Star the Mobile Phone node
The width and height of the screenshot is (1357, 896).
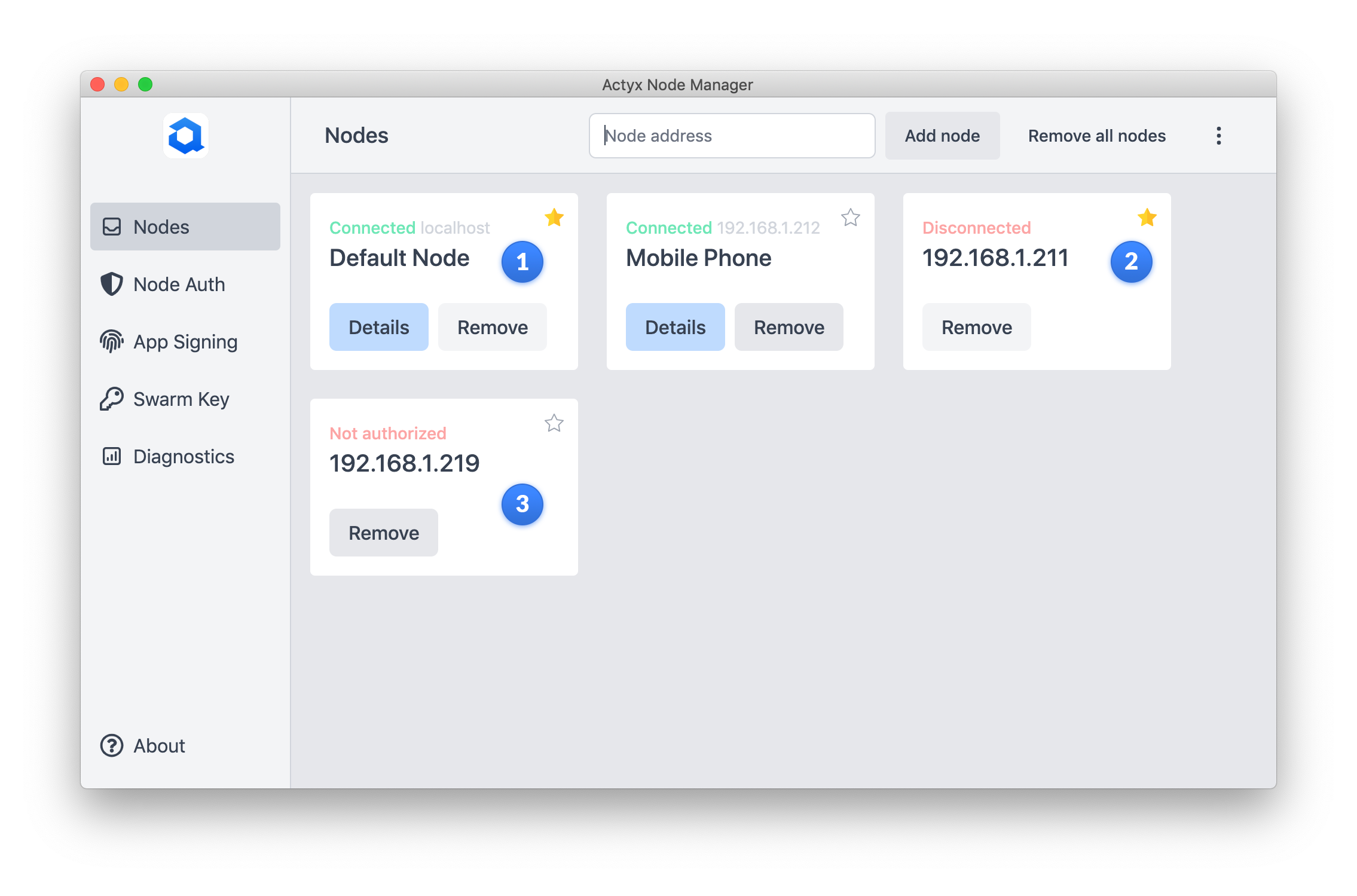coord(851,218)
